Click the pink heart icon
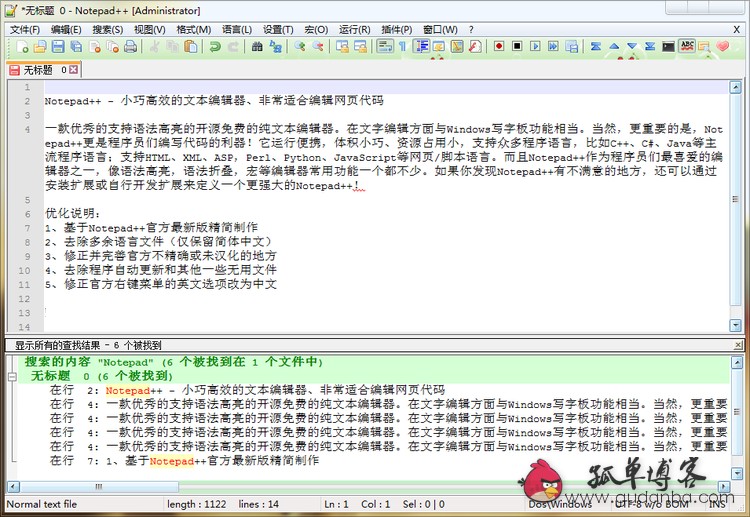This screenshot has width=750, height=517. [722, 46]
